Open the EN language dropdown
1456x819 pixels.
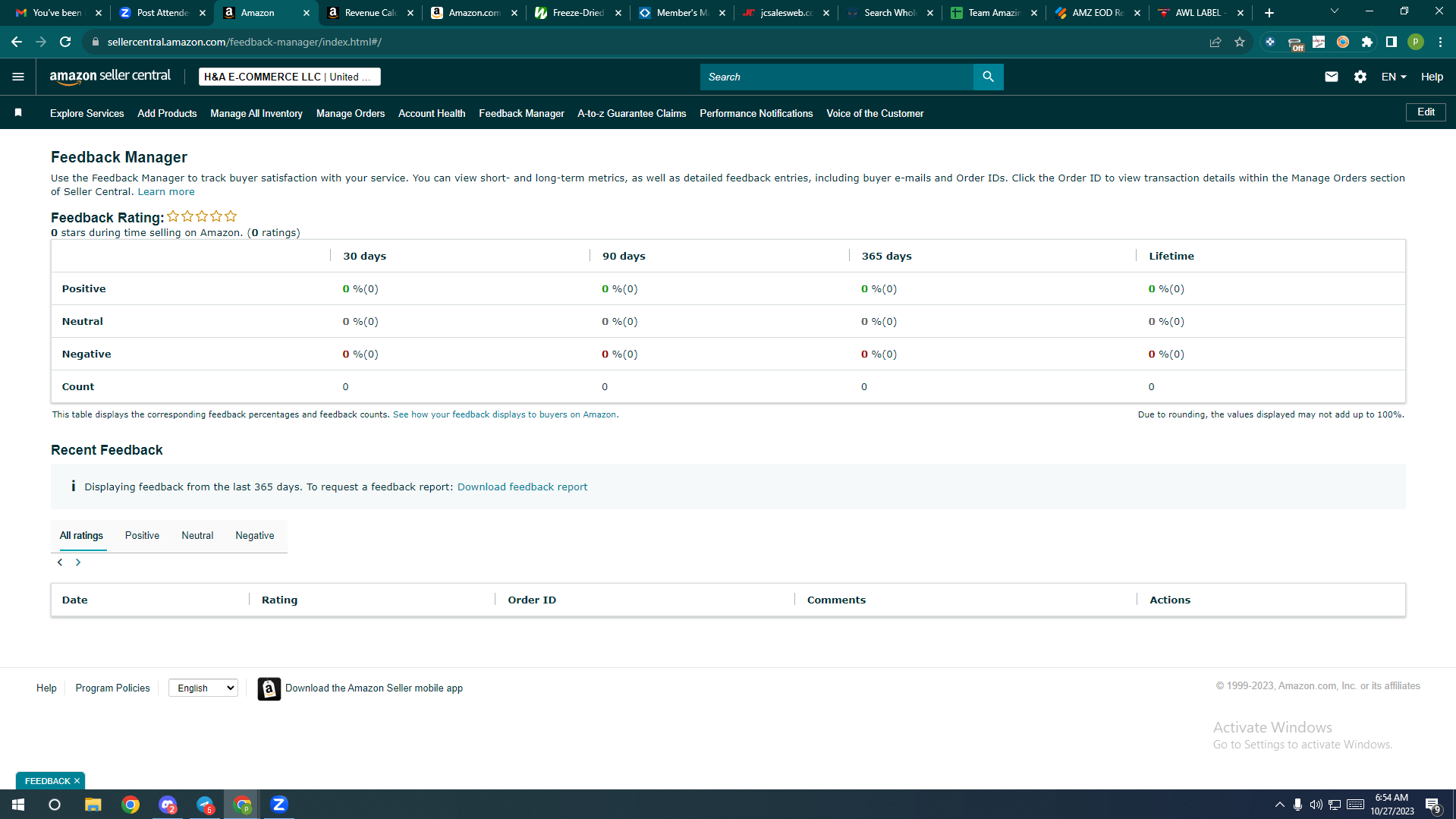[1394, 77]
